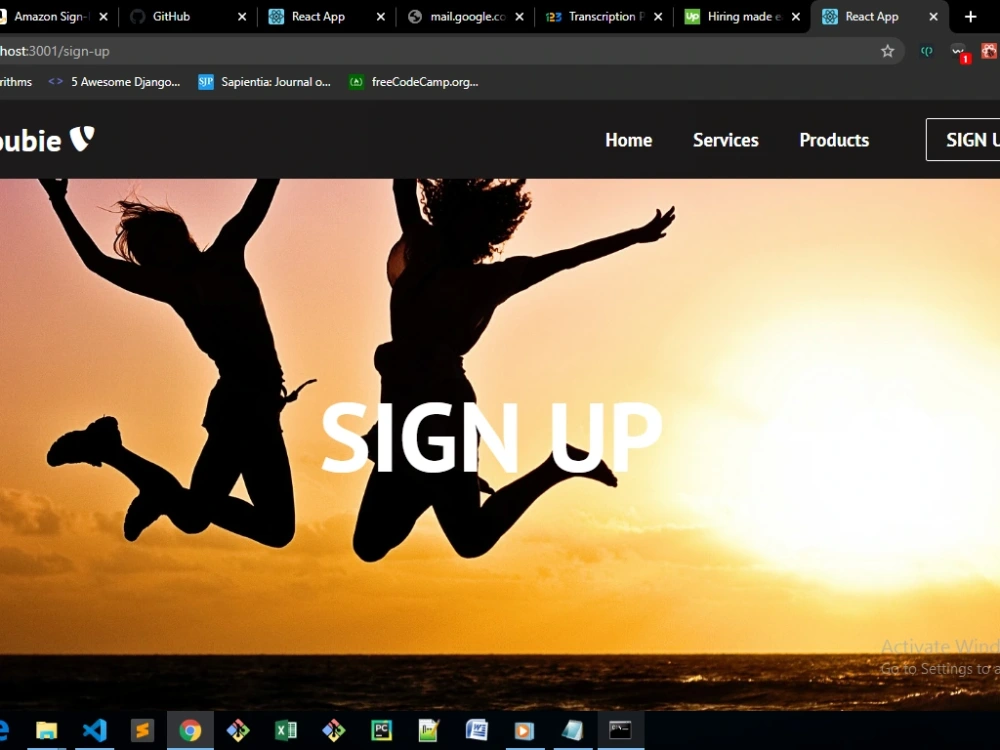Open the Edge browser taskbar icon
The image size is (1000, 750).
click(x=5, y=730)
